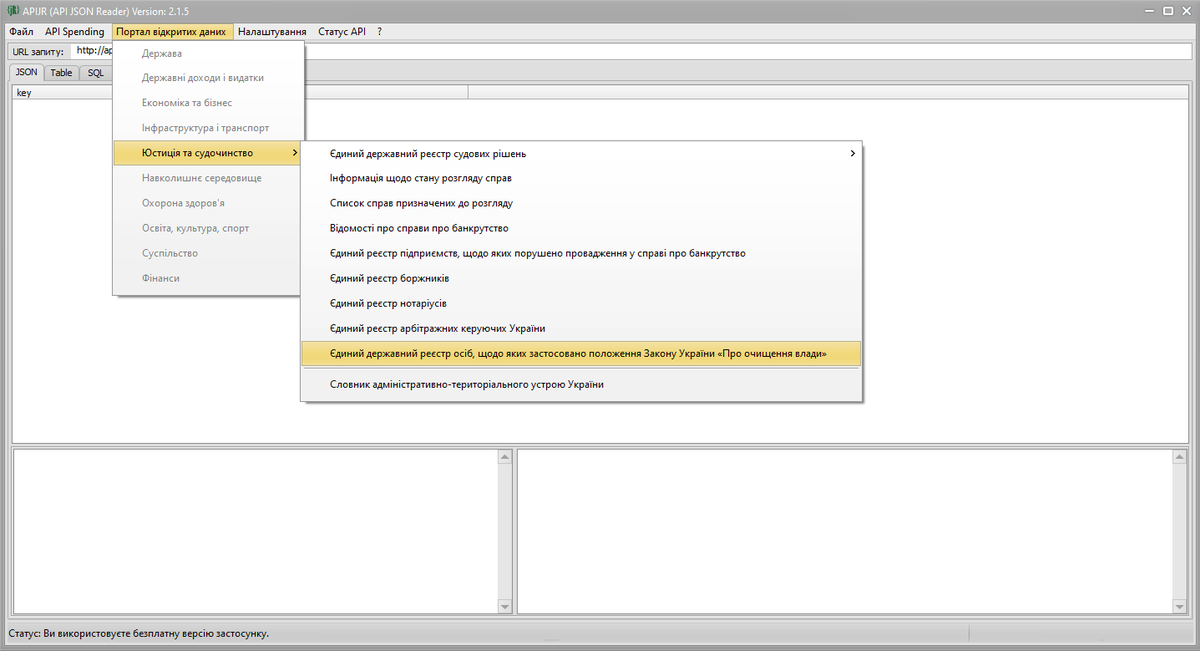Choose Інформація щодо стану розгляду справ

581,178
